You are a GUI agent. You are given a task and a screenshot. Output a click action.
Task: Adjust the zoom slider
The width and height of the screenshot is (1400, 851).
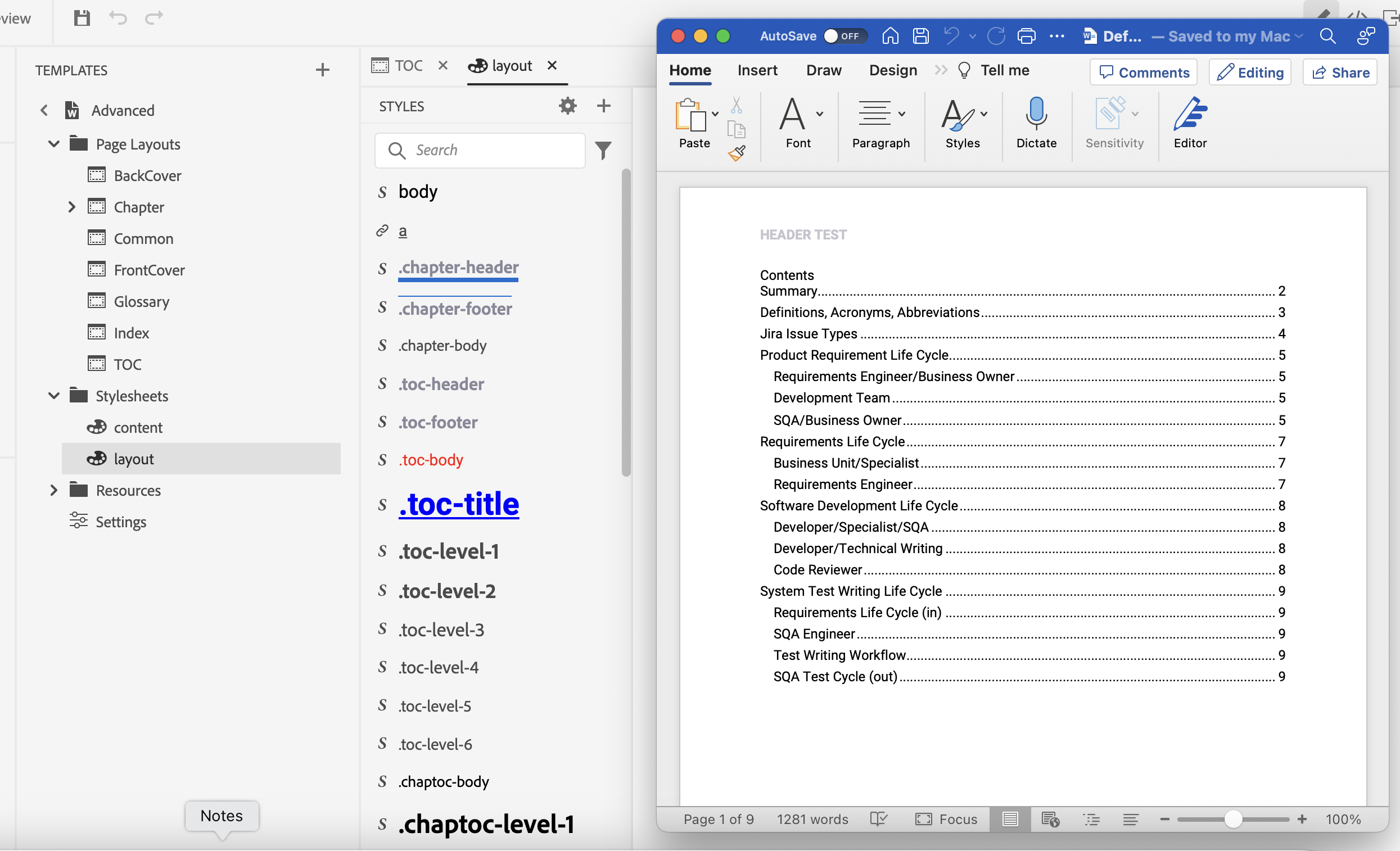tap(1233, 818)
